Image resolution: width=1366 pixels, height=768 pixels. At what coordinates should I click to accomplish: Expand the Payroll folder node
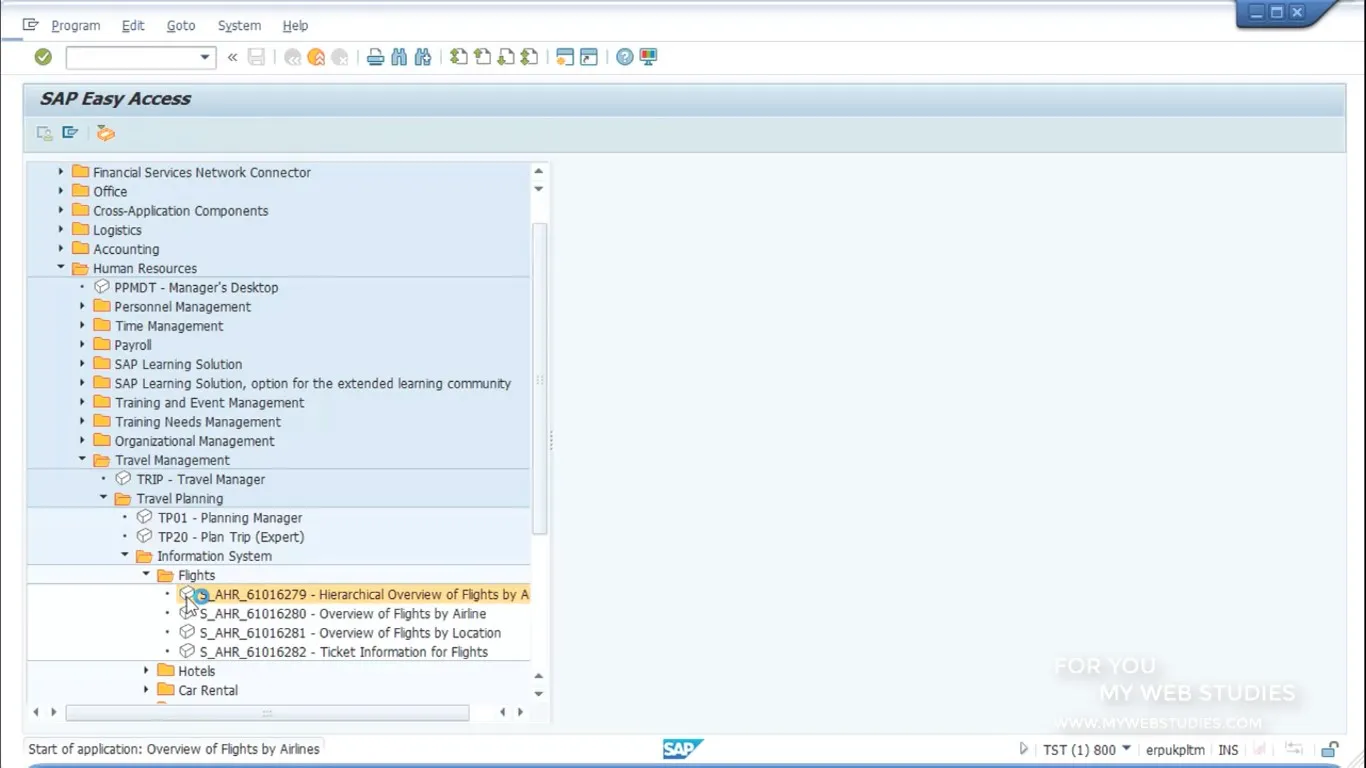[x=83, y=345]
